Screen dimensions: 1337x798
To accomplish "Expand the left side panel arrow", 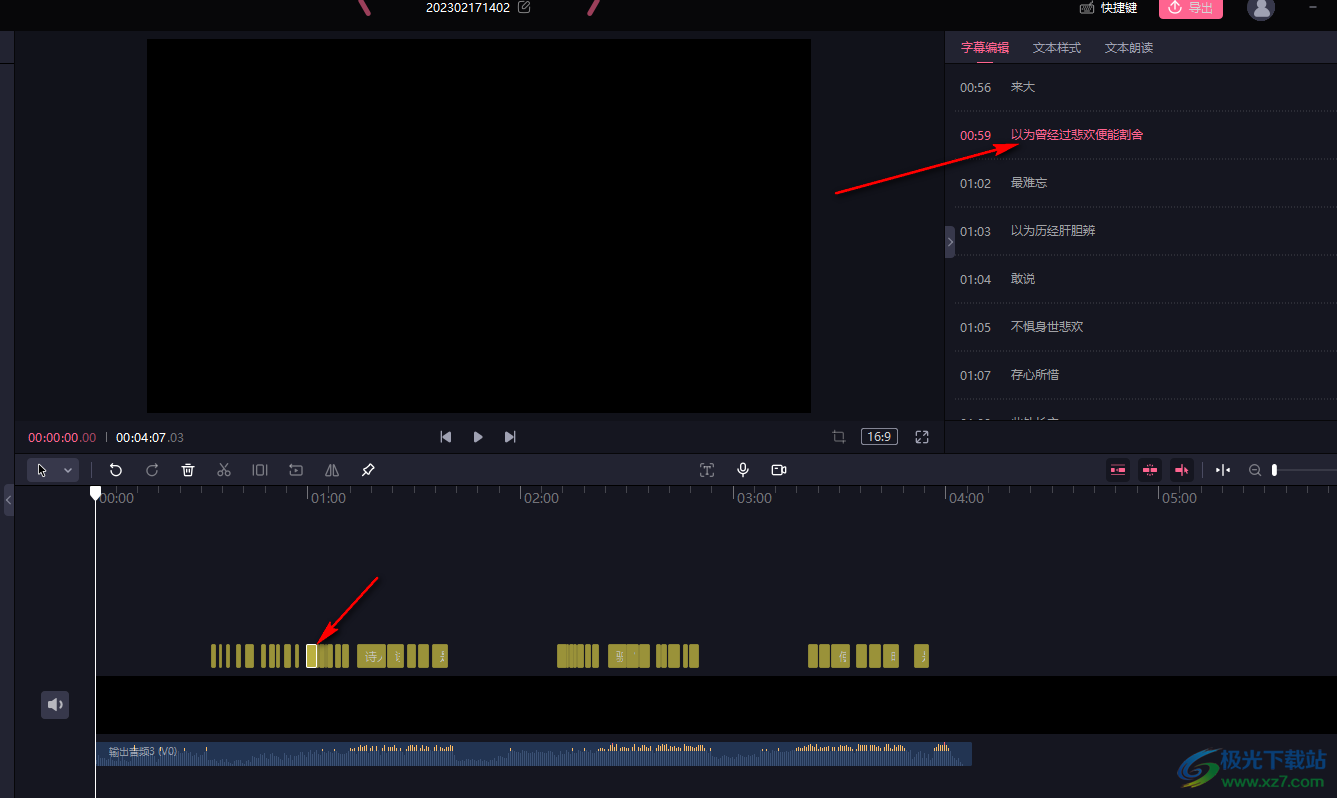I will click(8, 499).
